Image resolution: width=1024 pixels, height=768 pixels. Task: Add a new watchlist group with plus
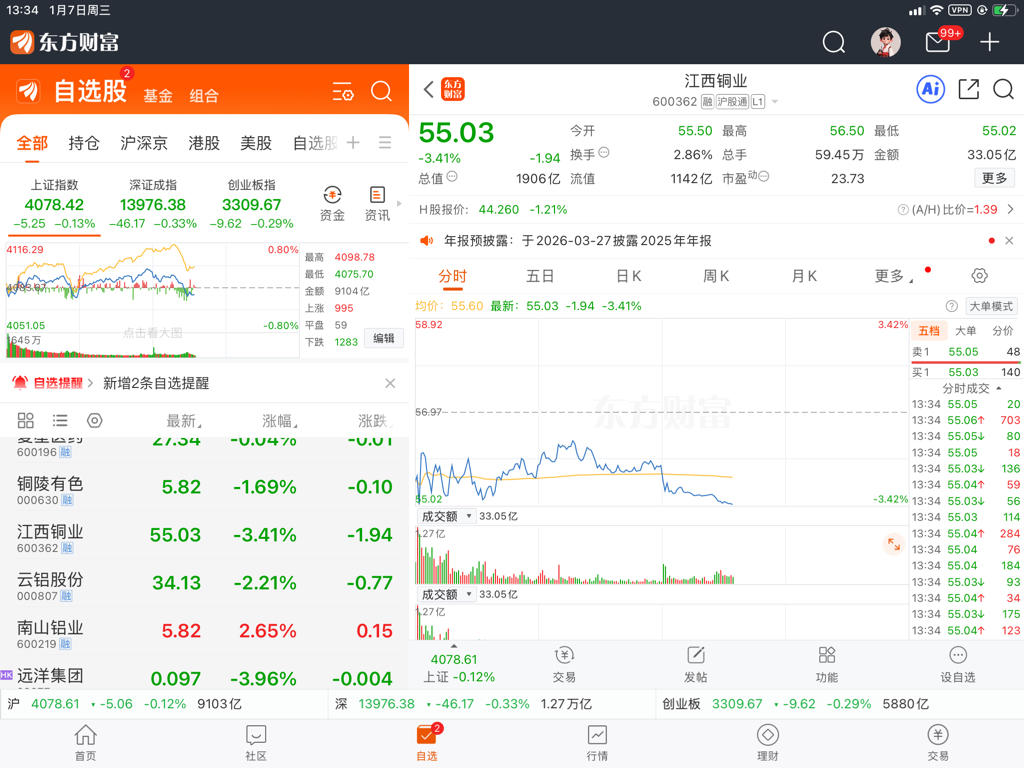353,142
